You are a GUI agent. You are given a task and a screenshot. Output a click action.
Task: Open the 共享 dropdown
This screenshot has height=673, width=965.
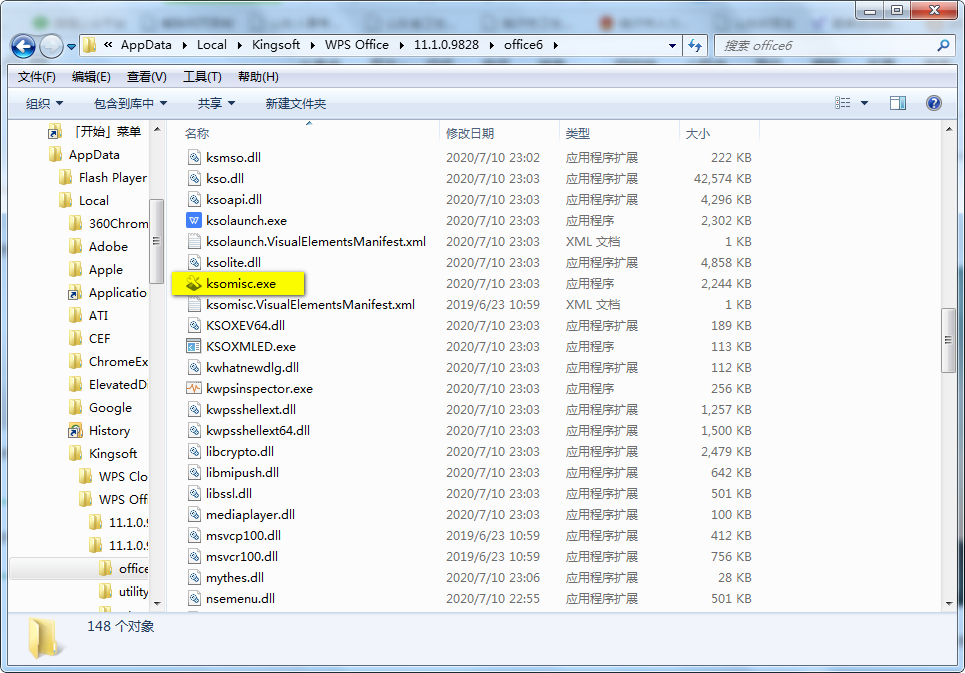tap(216, 103)
